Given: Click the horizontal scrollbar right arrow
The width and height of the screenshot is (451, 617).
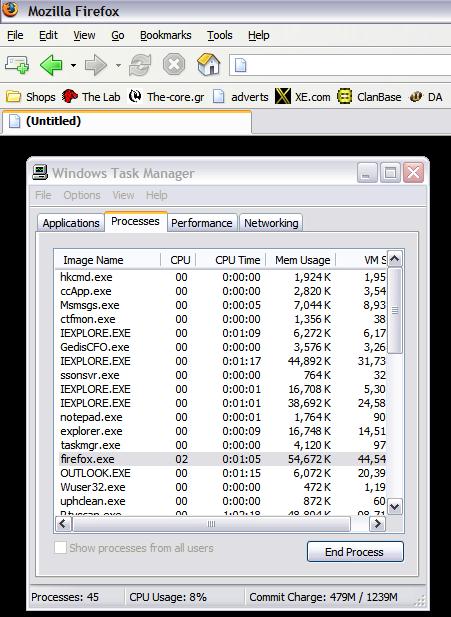Looking at the screenshot, I should (378, 524).
